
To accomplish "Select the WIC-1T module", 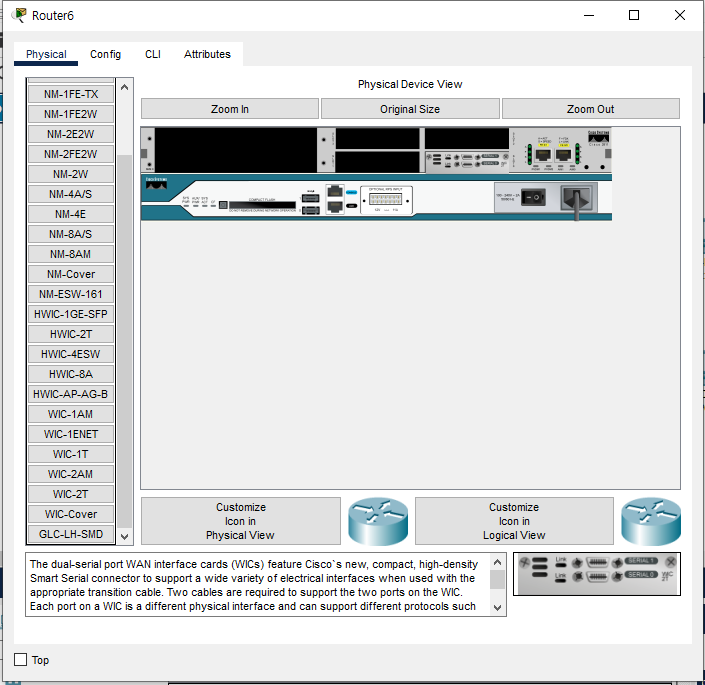I will [x=71, y=454].
